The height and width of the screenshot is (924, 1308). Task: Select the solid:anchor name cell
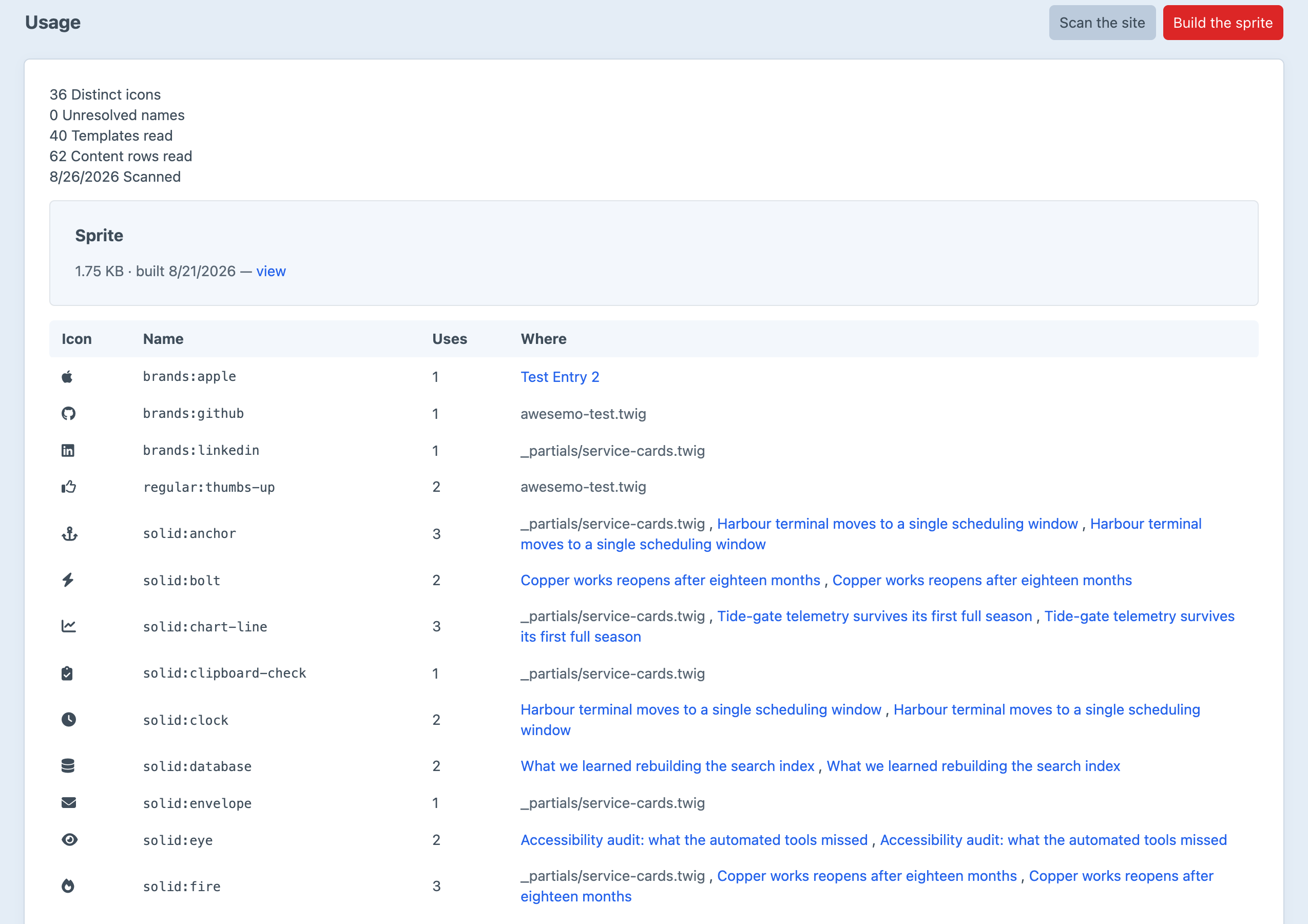click(x=190, y=534)
